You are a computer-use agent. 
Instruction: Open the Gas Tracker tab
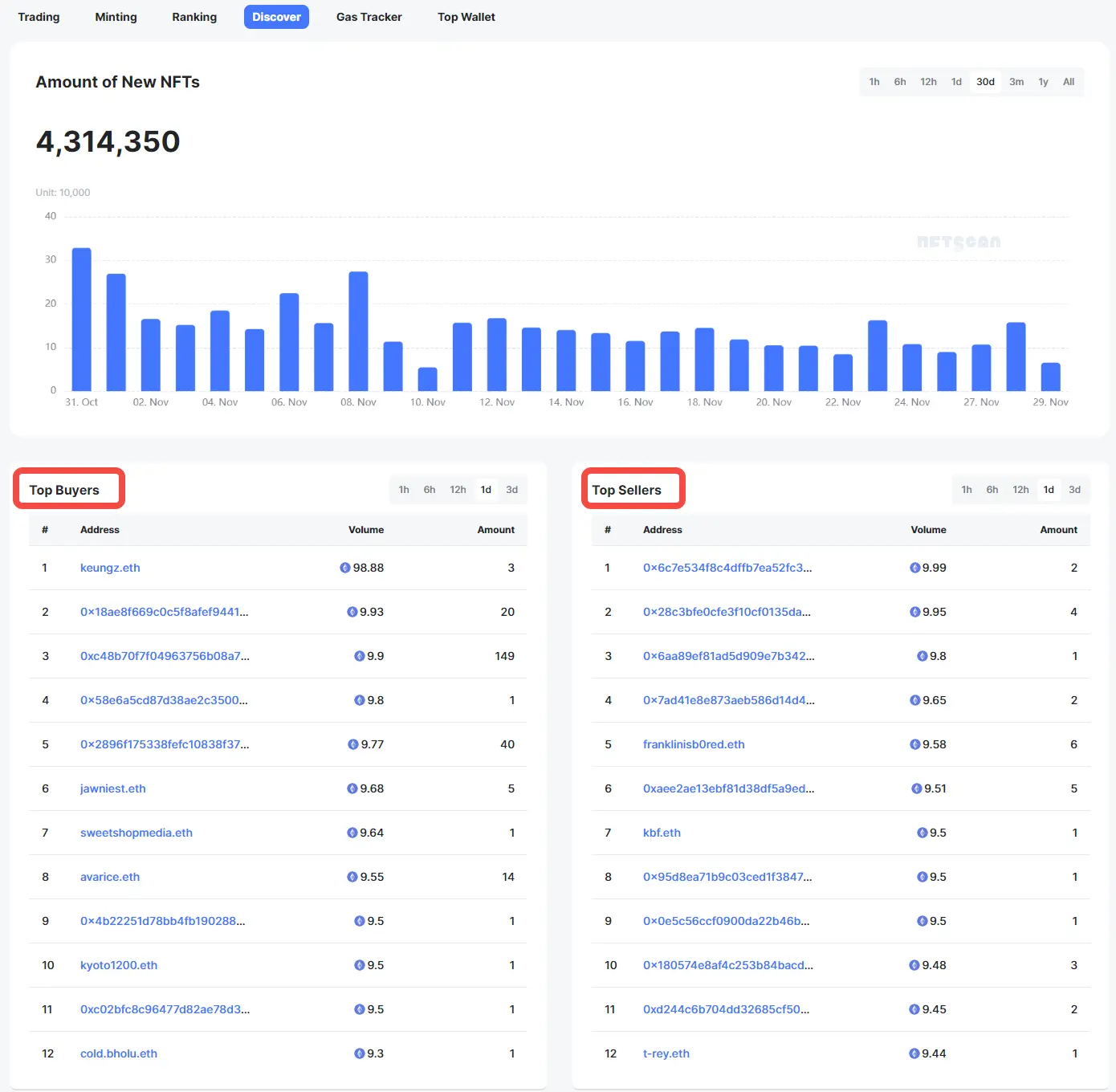coord(369,17)
